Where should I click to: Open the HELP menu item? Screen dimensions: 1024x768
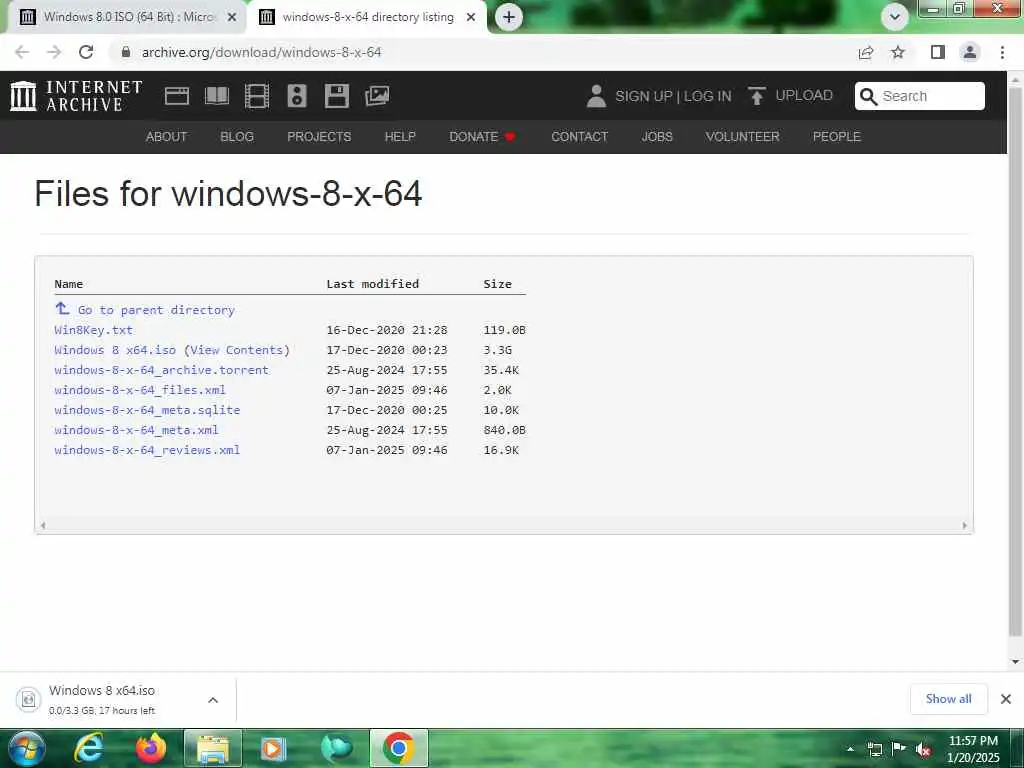point(400,136)
